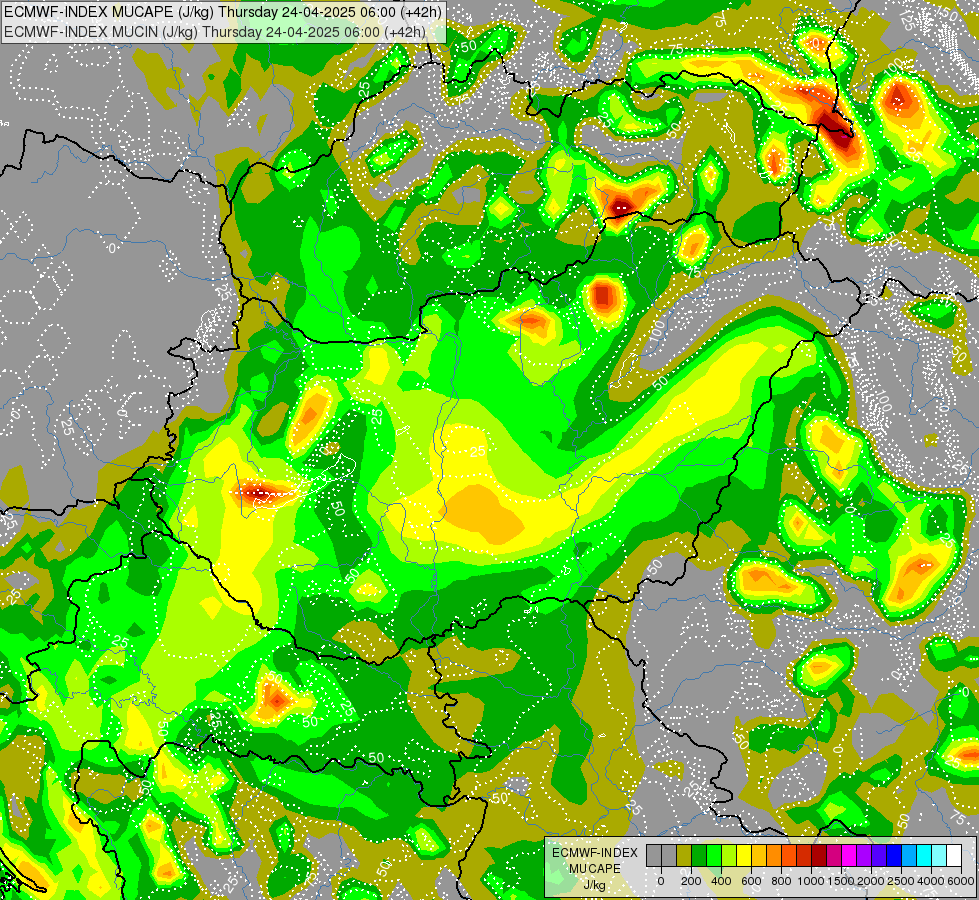Select the dark green legend swatch
The width and height of the screenshot is (979, 900).
[x=699, y=855]
